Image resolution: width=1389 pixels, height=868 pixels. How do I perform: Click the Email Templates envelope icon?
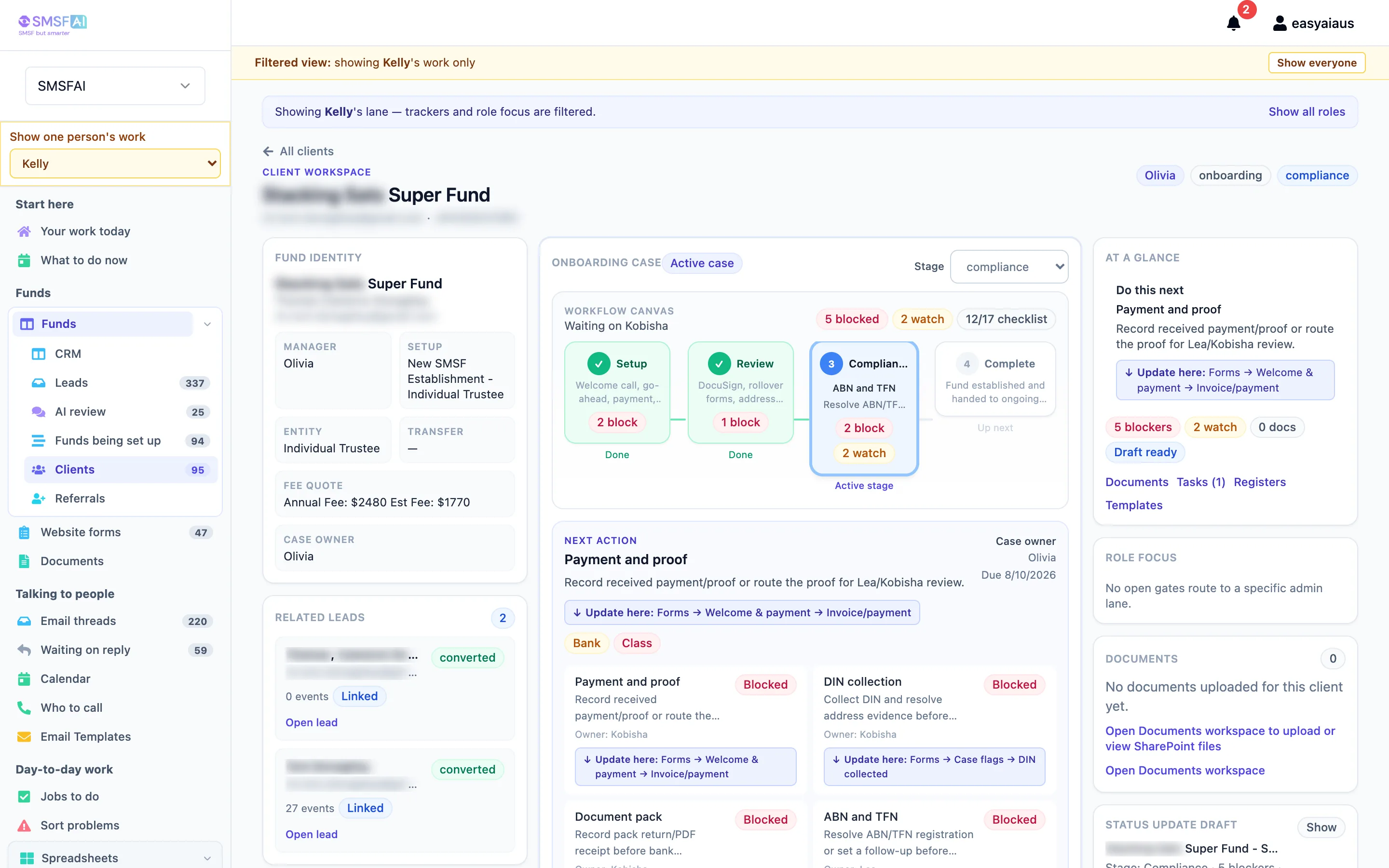pyautogui.click(x=24, y=736)
